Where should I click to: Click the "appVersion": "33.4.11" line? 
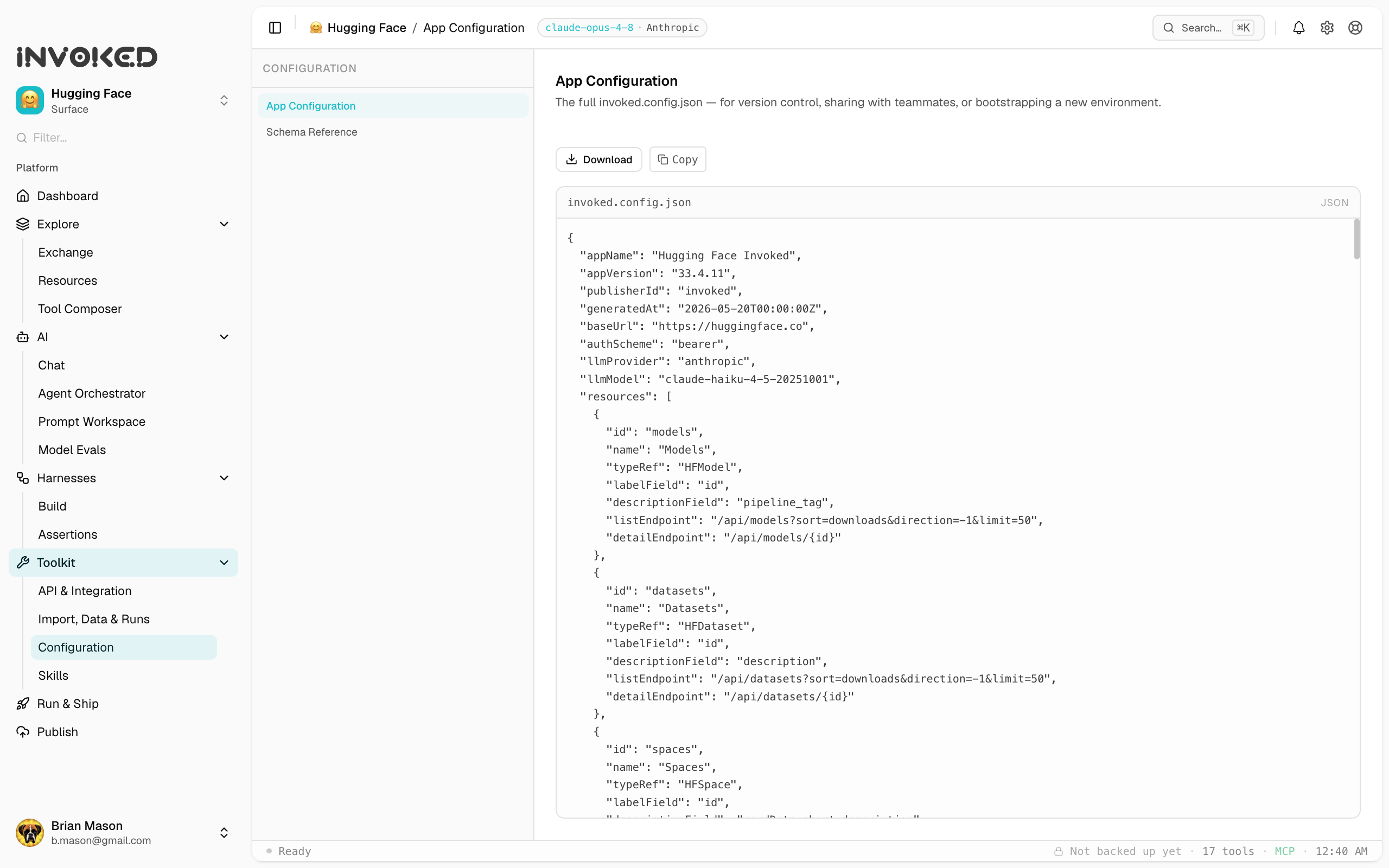(x=658, y=273)
